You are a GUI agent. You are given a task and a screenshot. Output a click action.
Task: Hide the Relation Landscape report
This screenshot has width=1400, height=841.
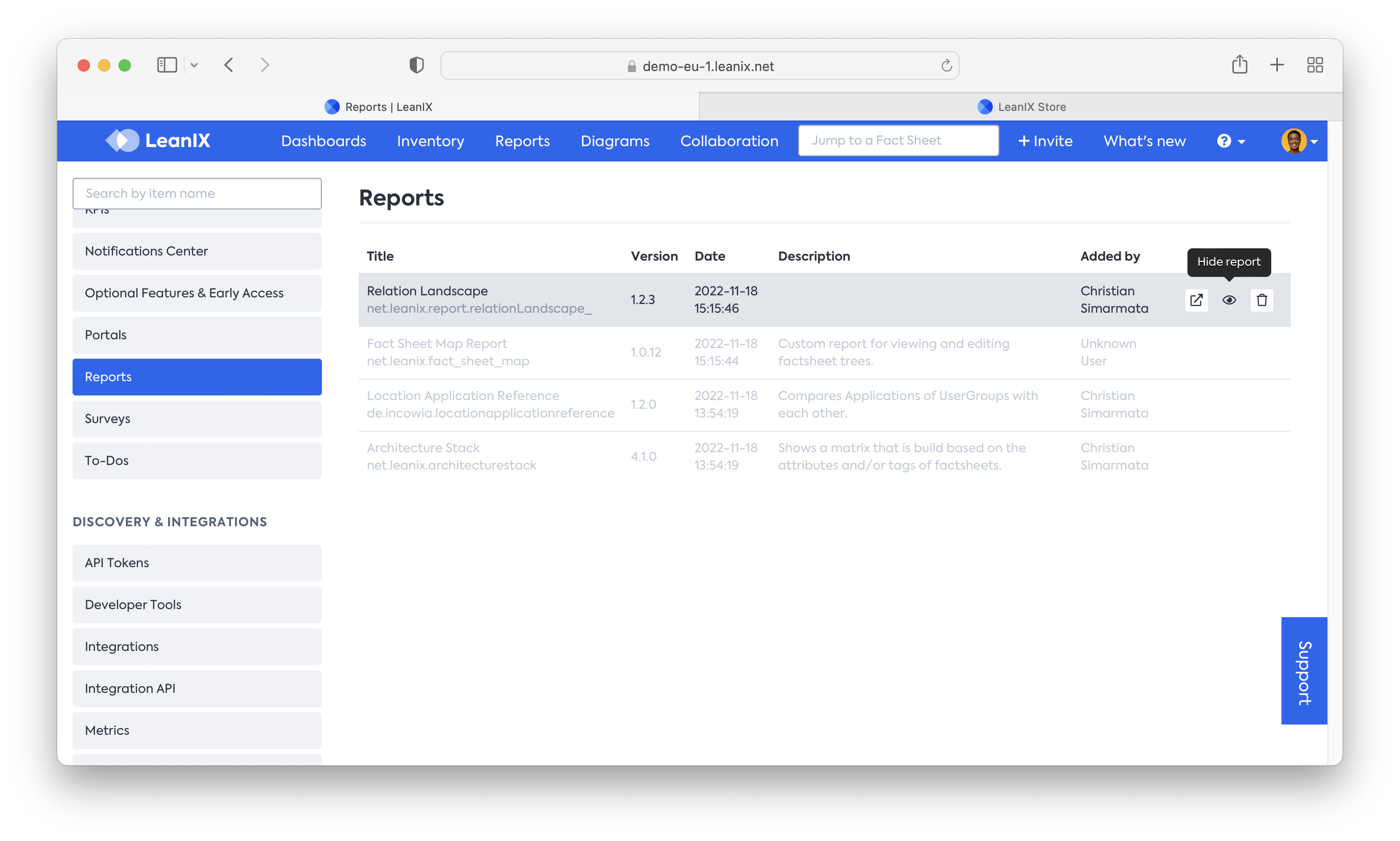1228,300
